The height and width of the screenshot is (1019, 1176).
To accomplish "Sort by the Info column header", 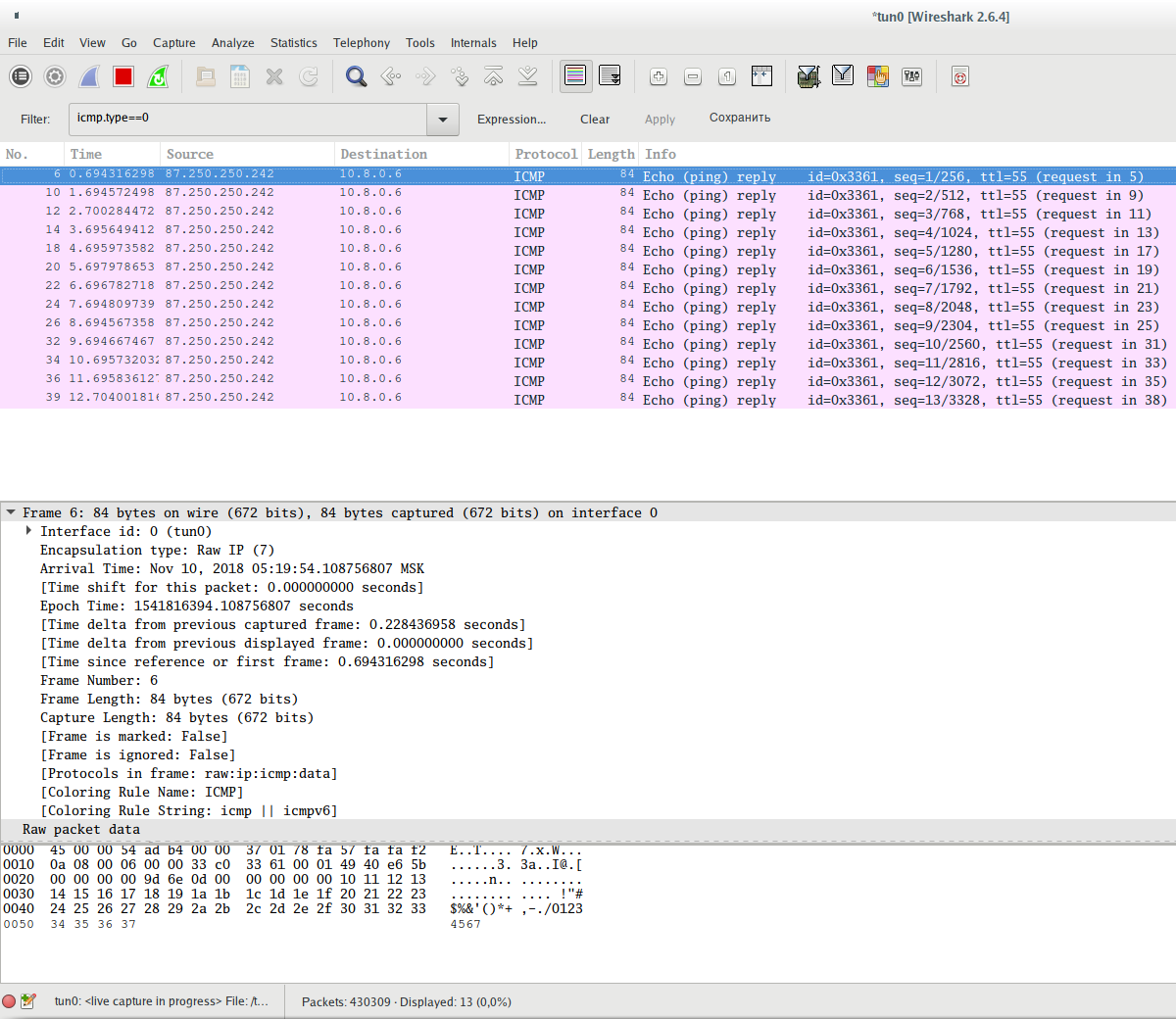I will point(906,155).
